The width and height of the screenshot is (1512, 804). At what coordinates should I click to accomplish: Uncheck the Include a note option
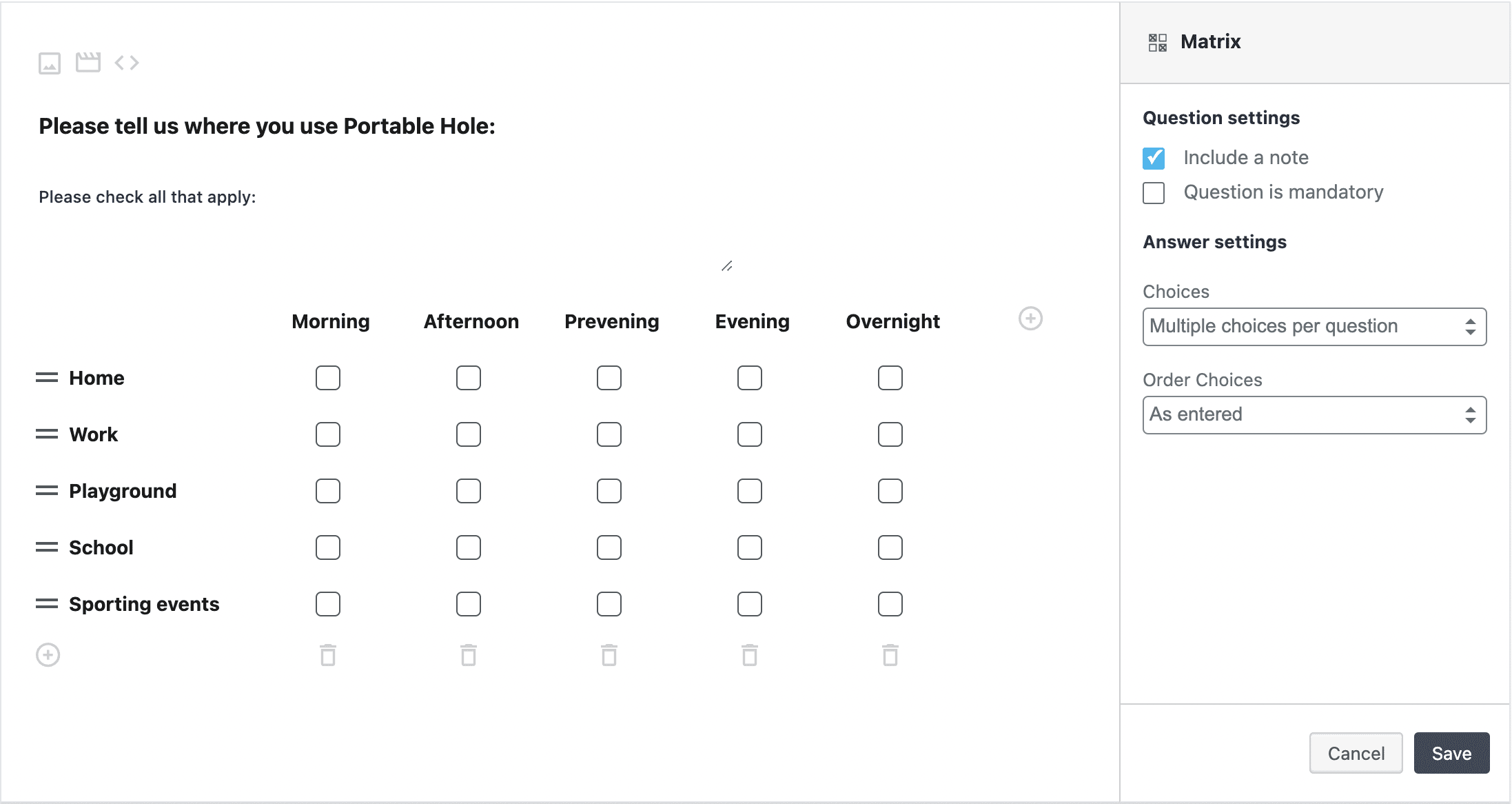(1153, 158)
